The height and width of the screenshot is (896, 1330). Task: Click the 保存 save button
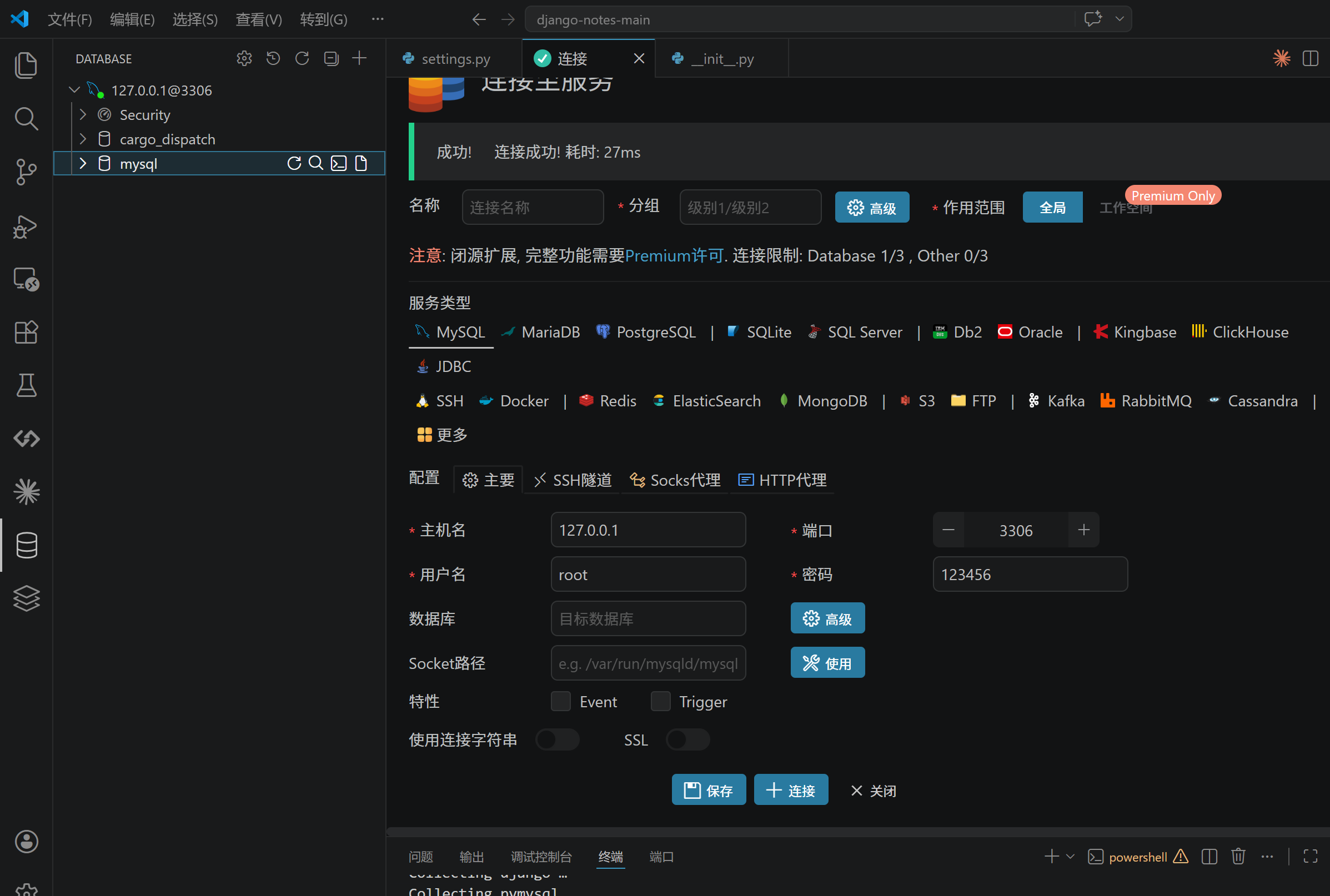coord(709,790)
